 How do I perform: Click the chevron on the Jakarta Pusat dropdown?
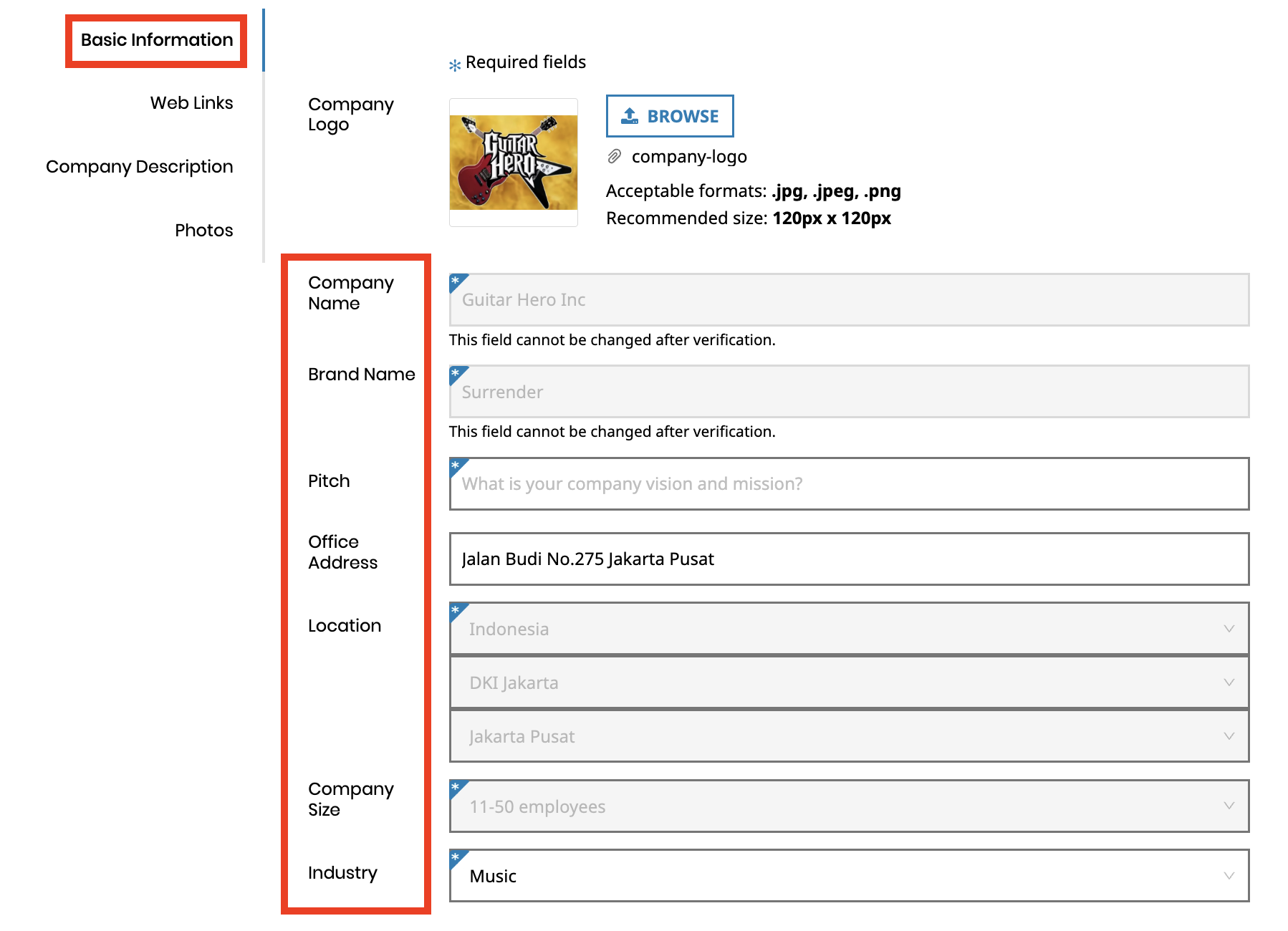1229,736
